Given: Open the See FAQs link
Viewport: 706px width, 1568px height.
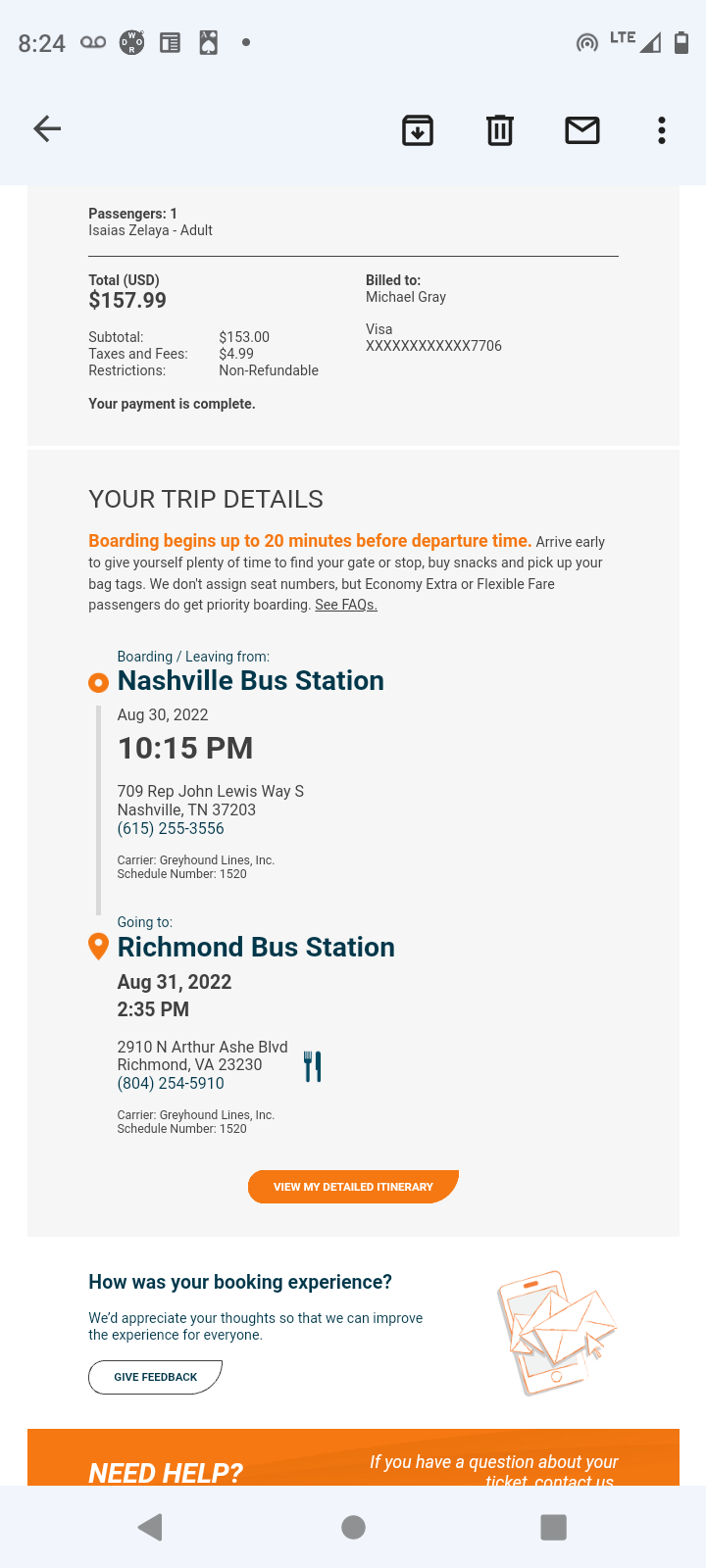Looking at the screenshot, I should coord(345,605).
